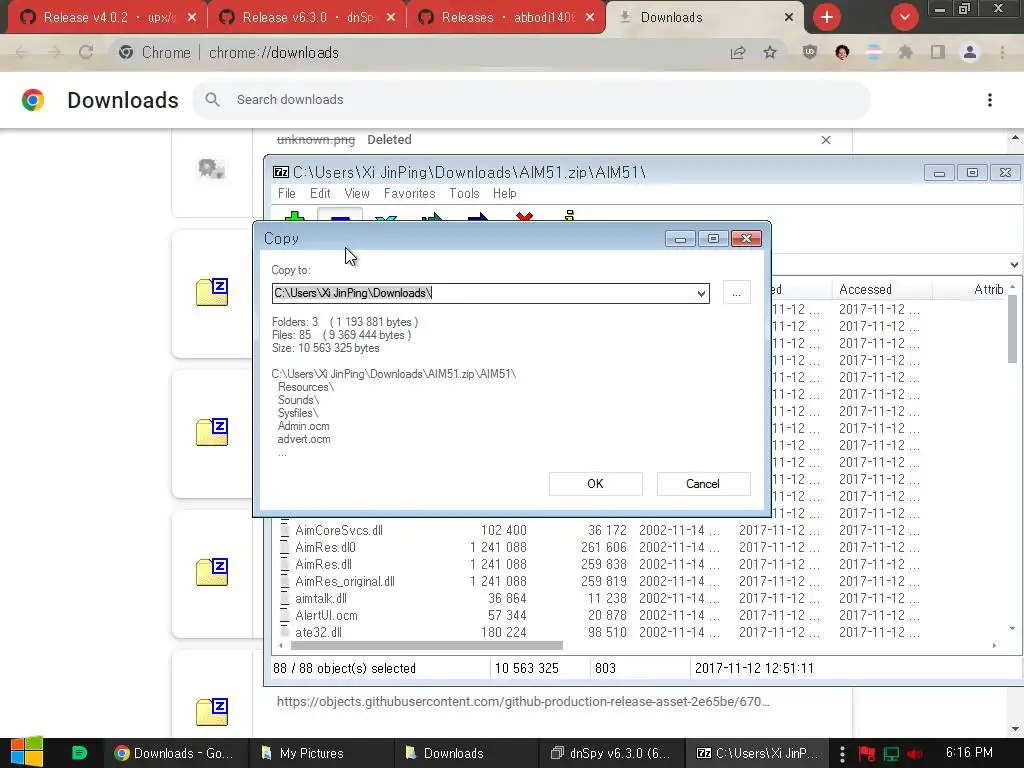This screenshot has width=1024, height=768.
Task: Click the Chrome logo on Downloads page
Action: (x=33, y=99)
